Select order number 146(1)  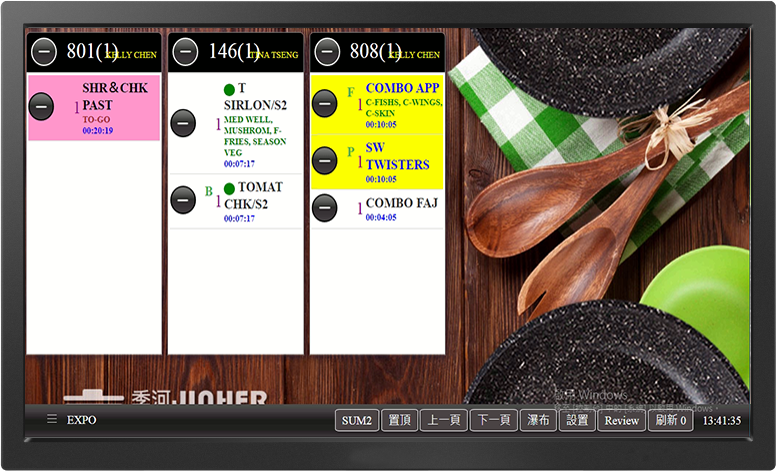[x=234, y=51]
